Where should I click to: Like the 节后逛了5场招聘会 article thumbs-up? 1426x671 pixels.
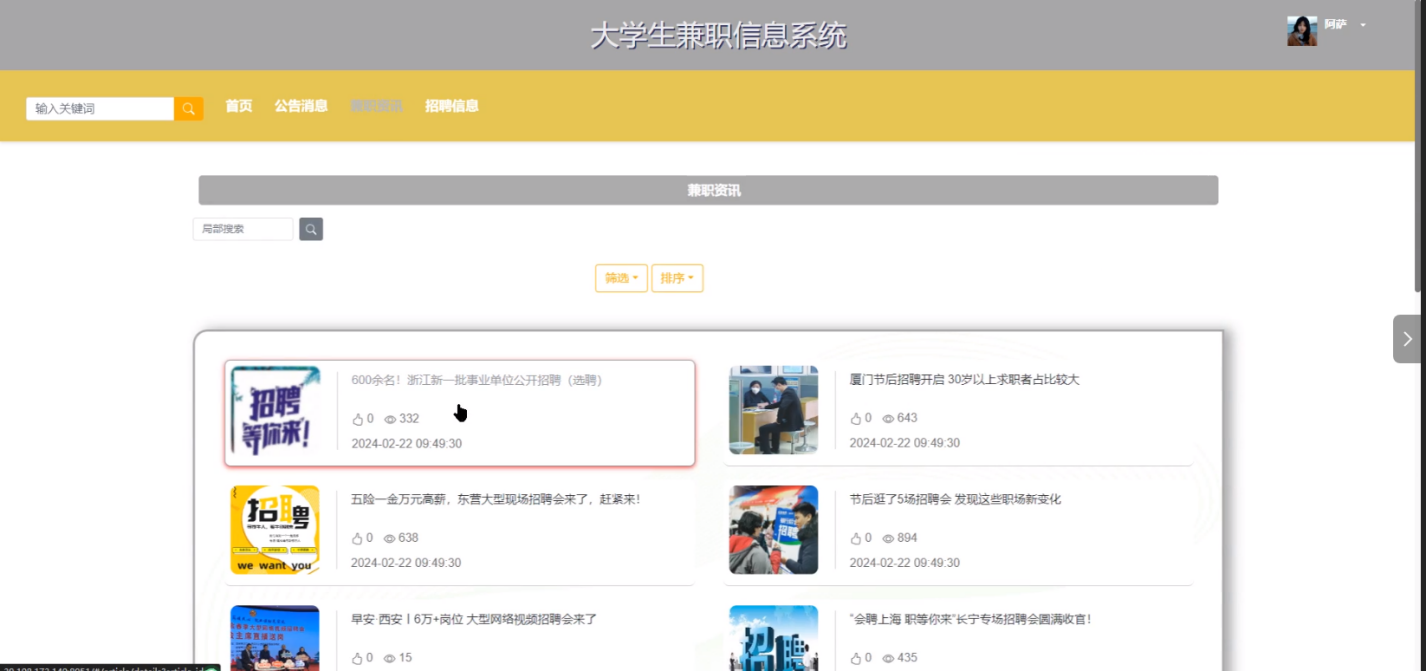[x=855, y=538]
